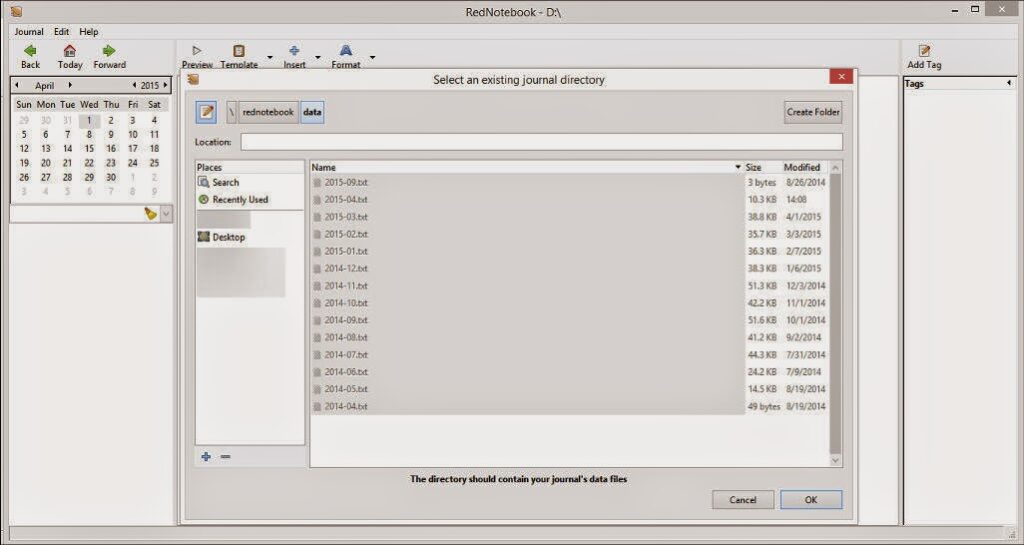Click the Add Tag icon
This screenshot has height=545, width=1024.
click(x=924, y=51)
